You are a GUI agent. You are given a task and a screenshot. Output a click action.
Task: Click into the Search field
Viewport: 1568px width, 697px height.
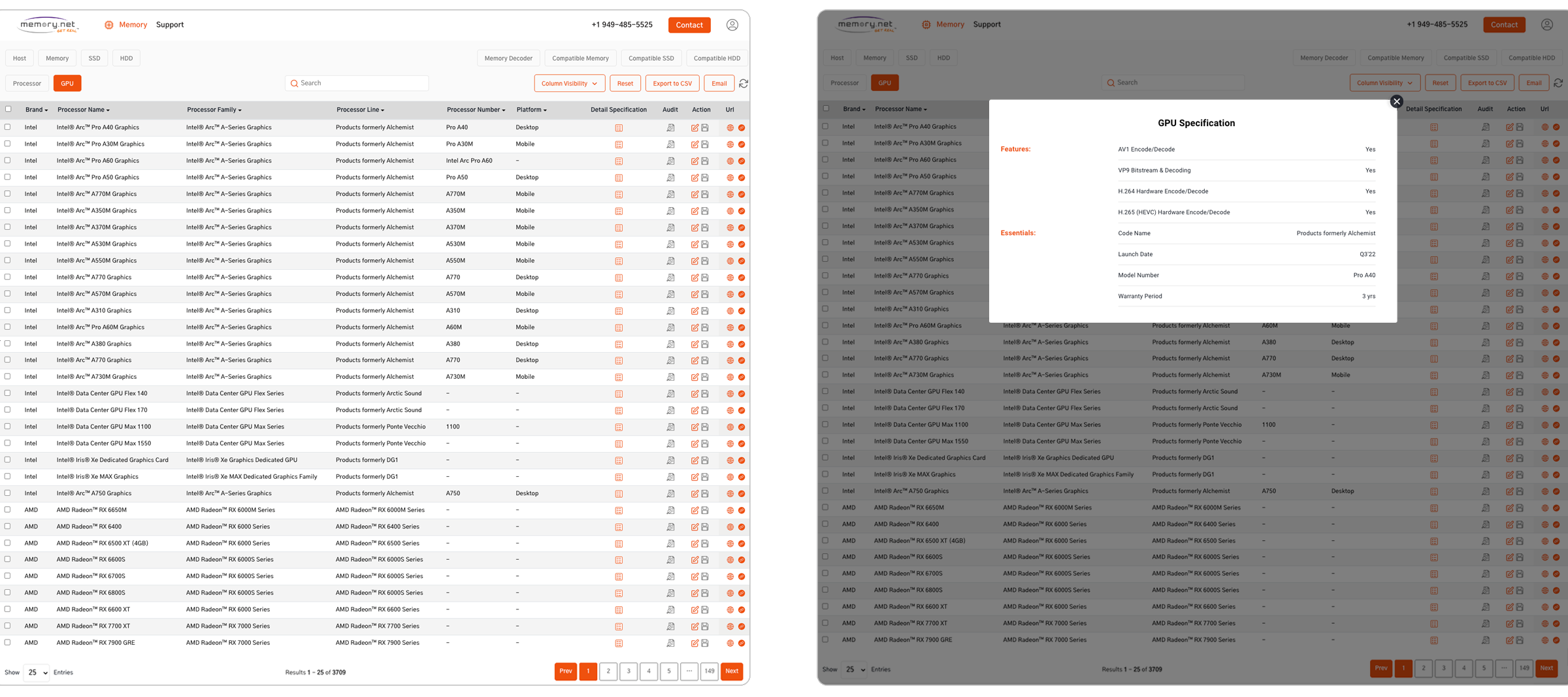tap(357, 83)
